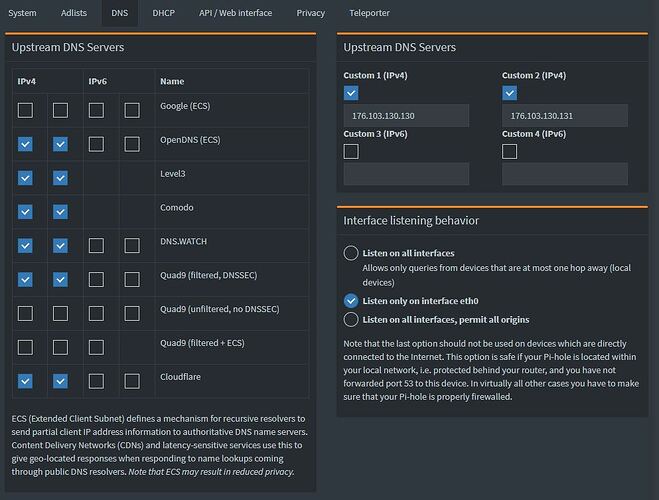Switch to the Teleporter tab
659x500 pixels.
coord(370,13)
